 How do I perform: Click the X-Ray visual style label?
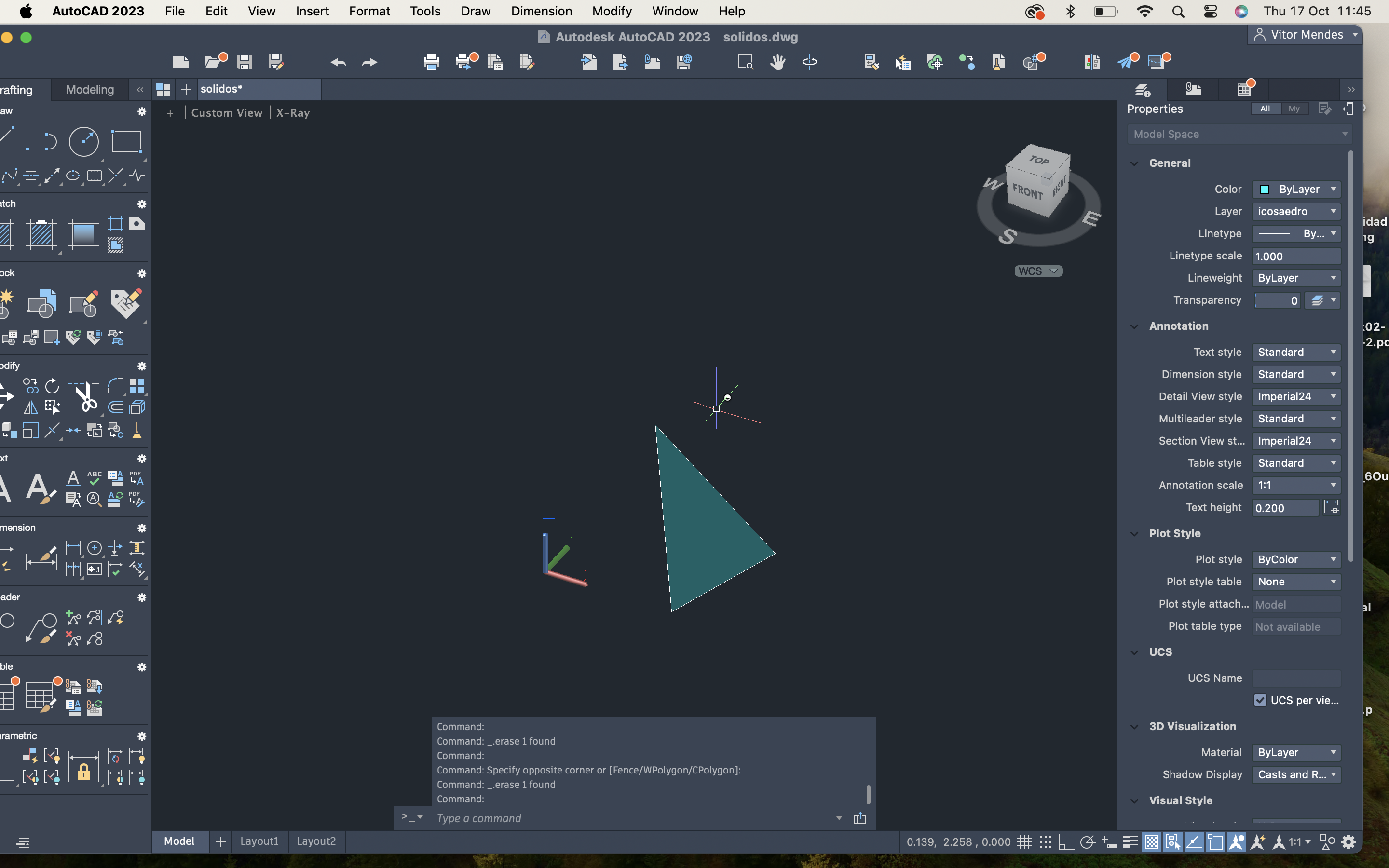(293, 113)
